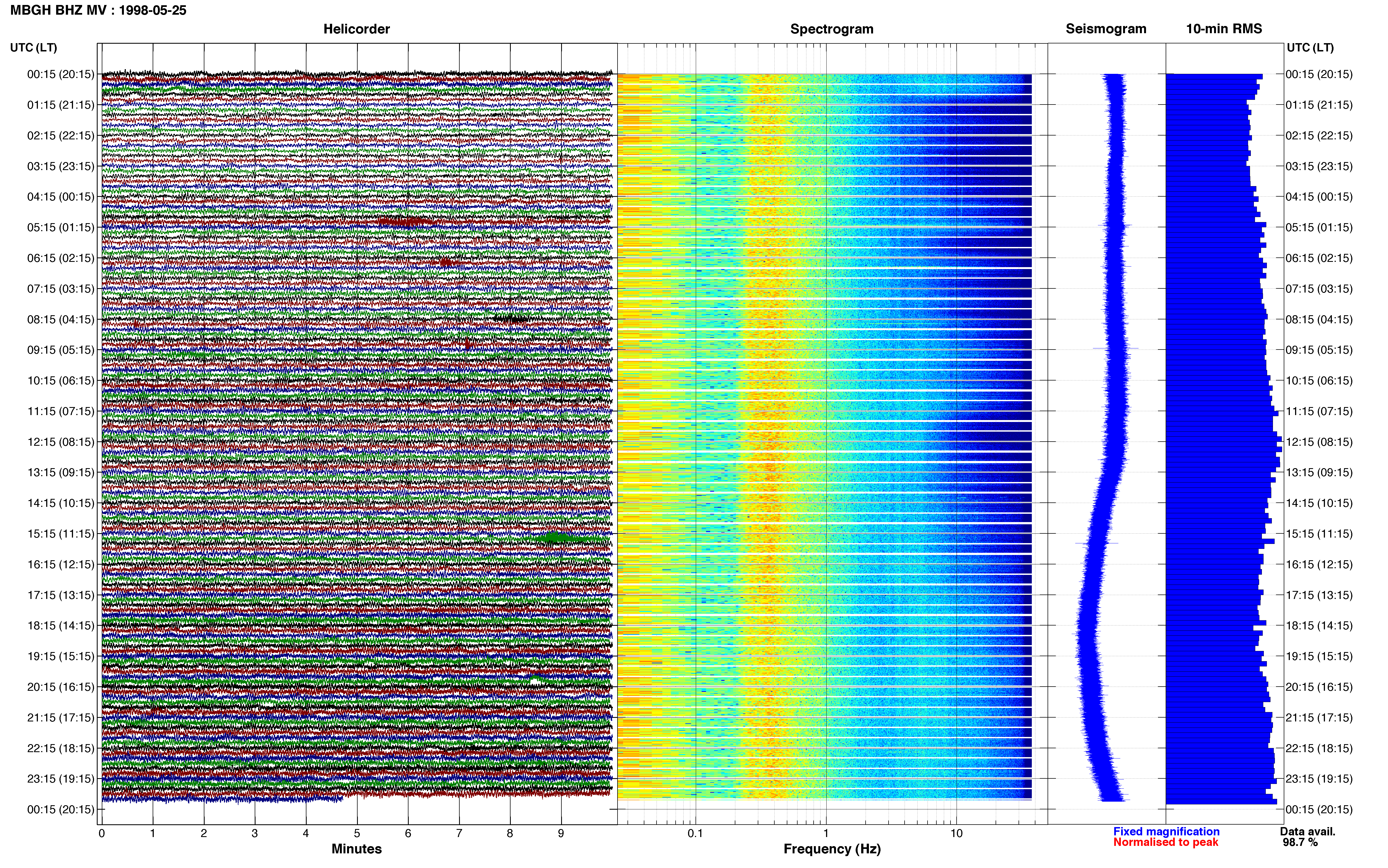Viewport: 1388px width, 868px height.
Task: Click the right '01:15 (21:15)' time label
Action: (1319, 105)
